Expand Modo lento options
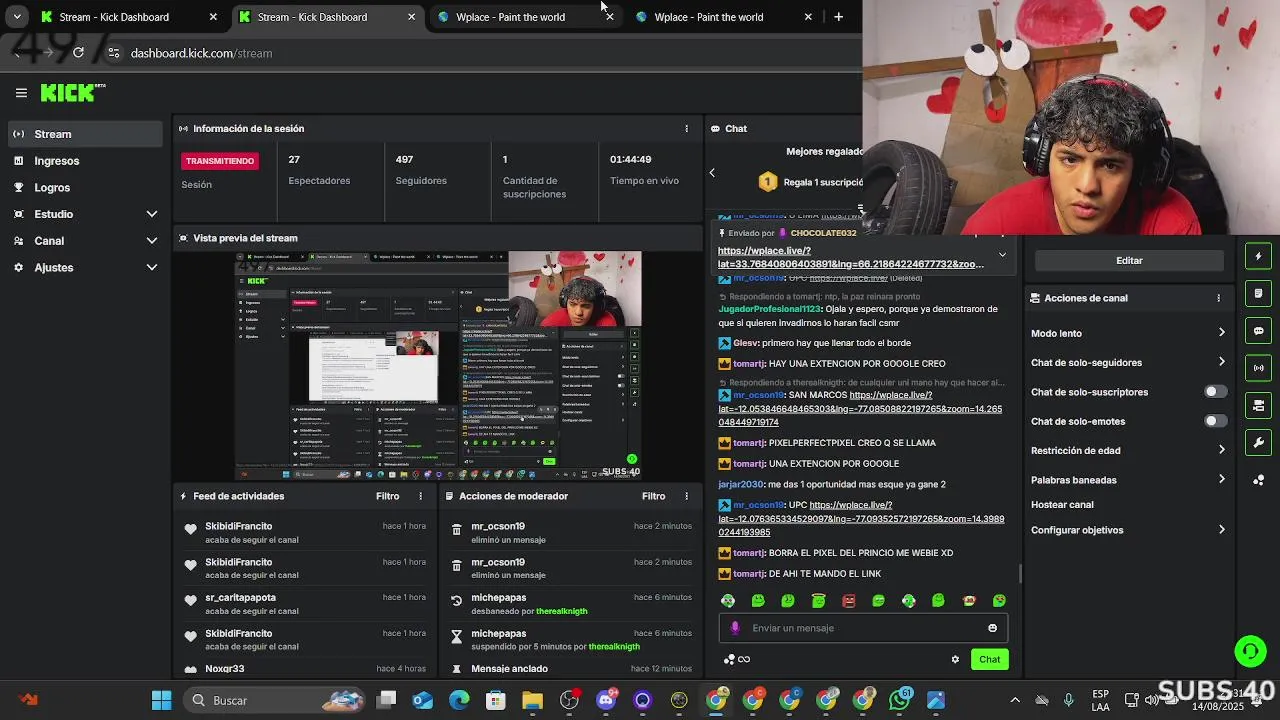Viewport: 1280px width, 720px height. (x=1222, y=333)
